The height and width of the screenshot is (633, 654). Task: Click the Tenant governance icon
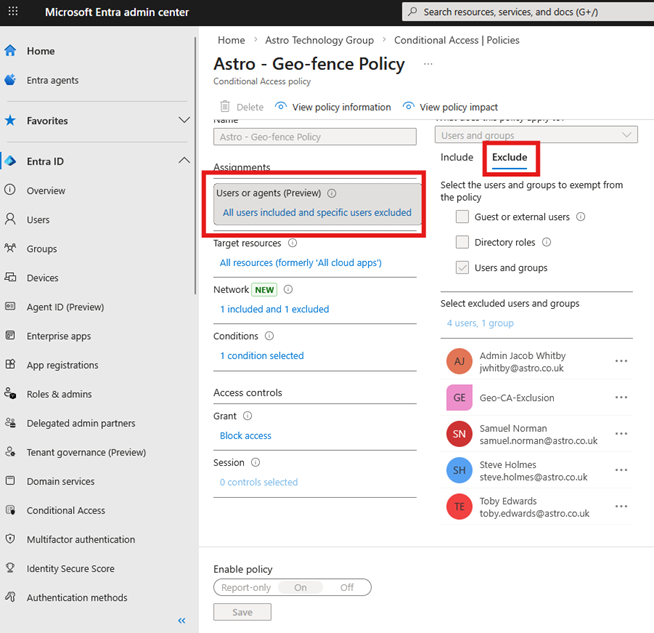coord(10,452)
